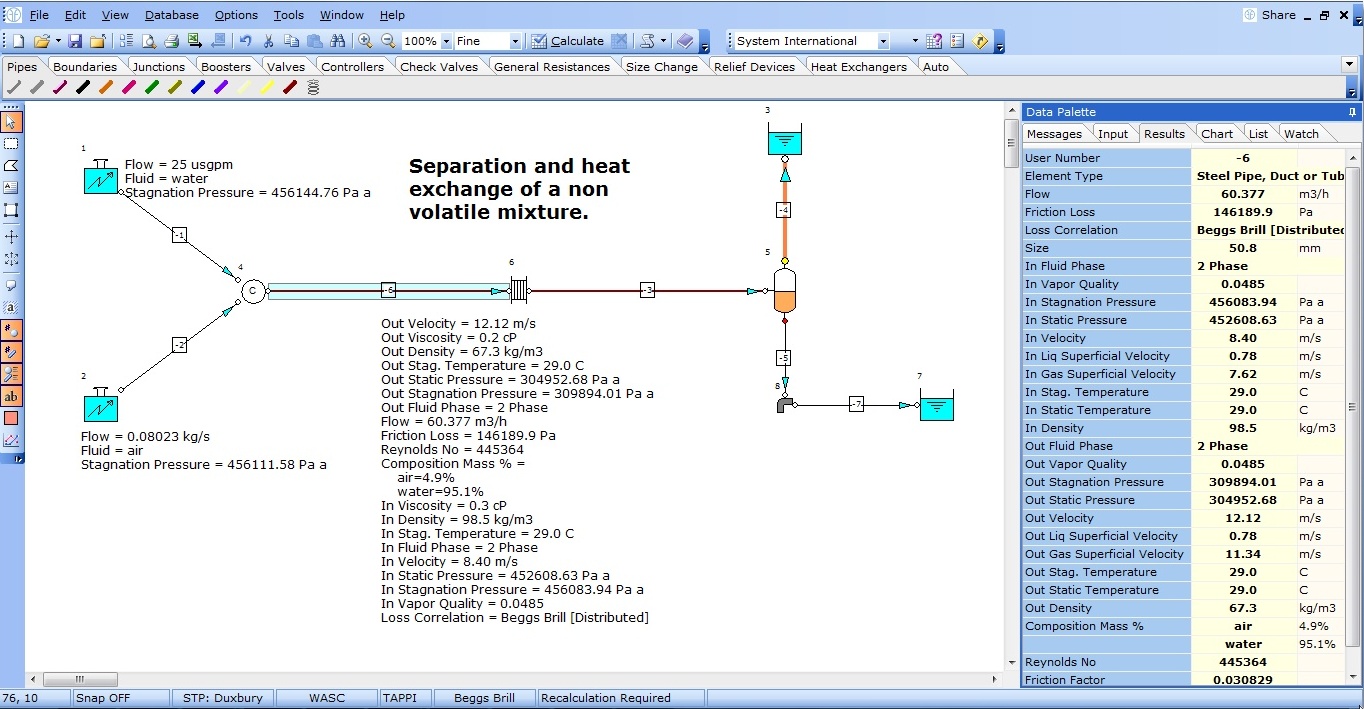Image resolution: width=1364 pixels, height=709 pixels.
Task: Pick the orange pipe color swatch
Action: [105, 87]
